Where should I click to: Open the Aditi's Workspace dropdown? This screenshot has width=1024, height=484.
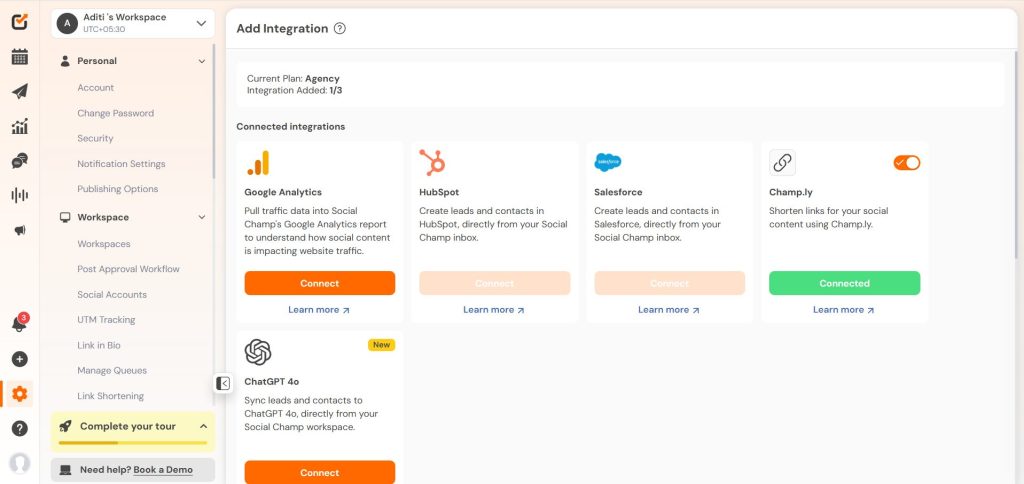(133, 24)
